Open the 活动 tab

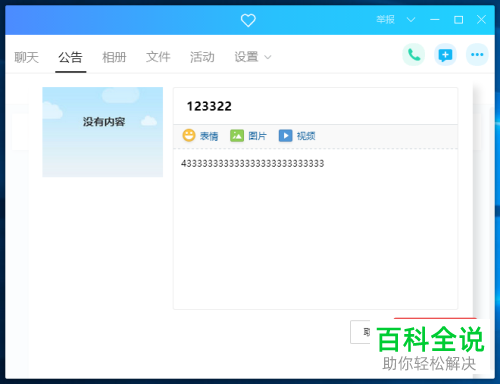click(x=202, y=57)
